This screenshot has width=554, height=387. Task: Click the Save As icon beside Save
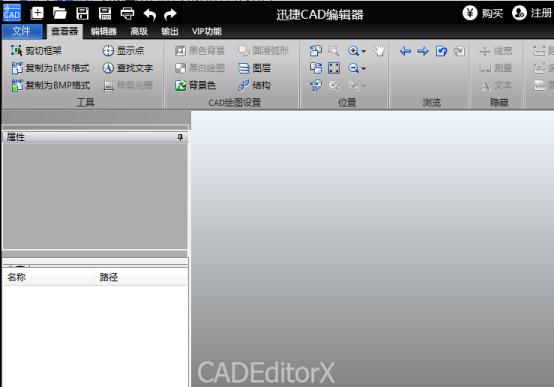coord(105,14)
